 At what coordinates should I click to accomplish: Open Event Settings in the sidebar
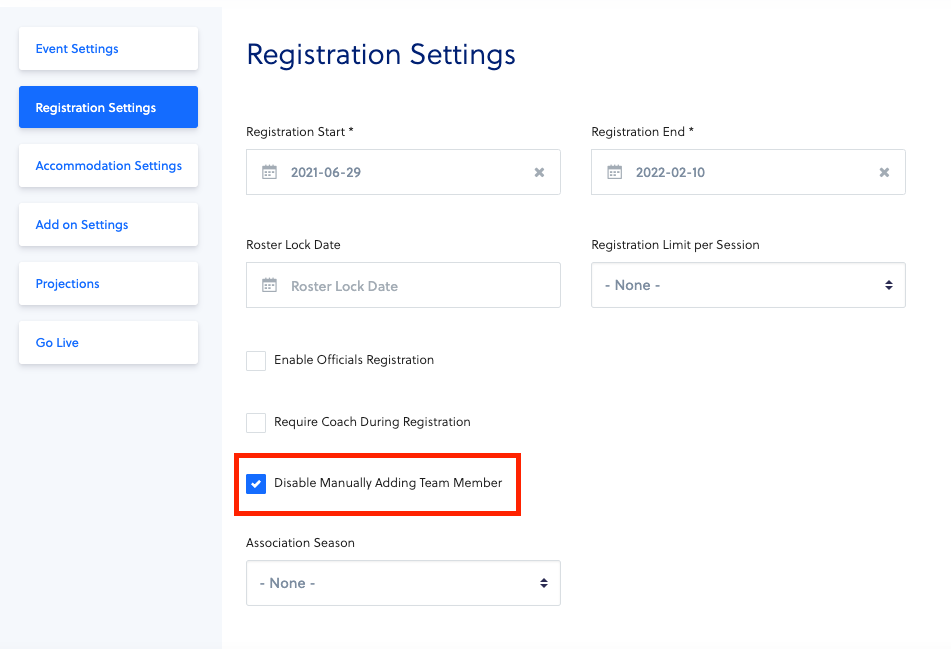point(109,49)
